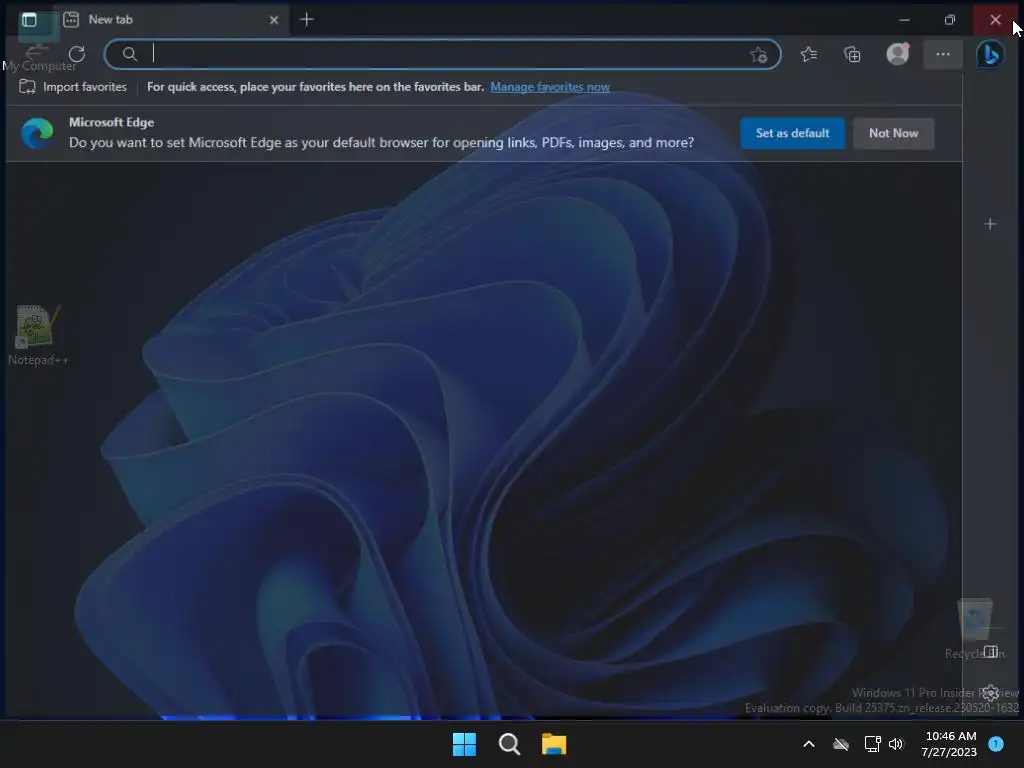Screen dimensions: 1024x768
Task: Click the OneDrive cloud tray icon
Action: point(841,744)
